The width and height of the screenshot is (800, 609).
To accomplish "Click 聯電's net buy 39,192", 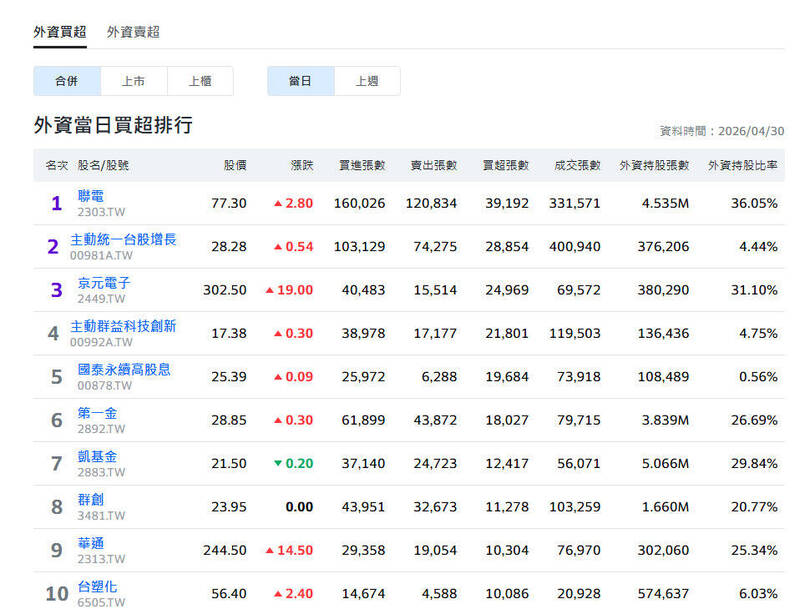I will [x=507, y=204].
